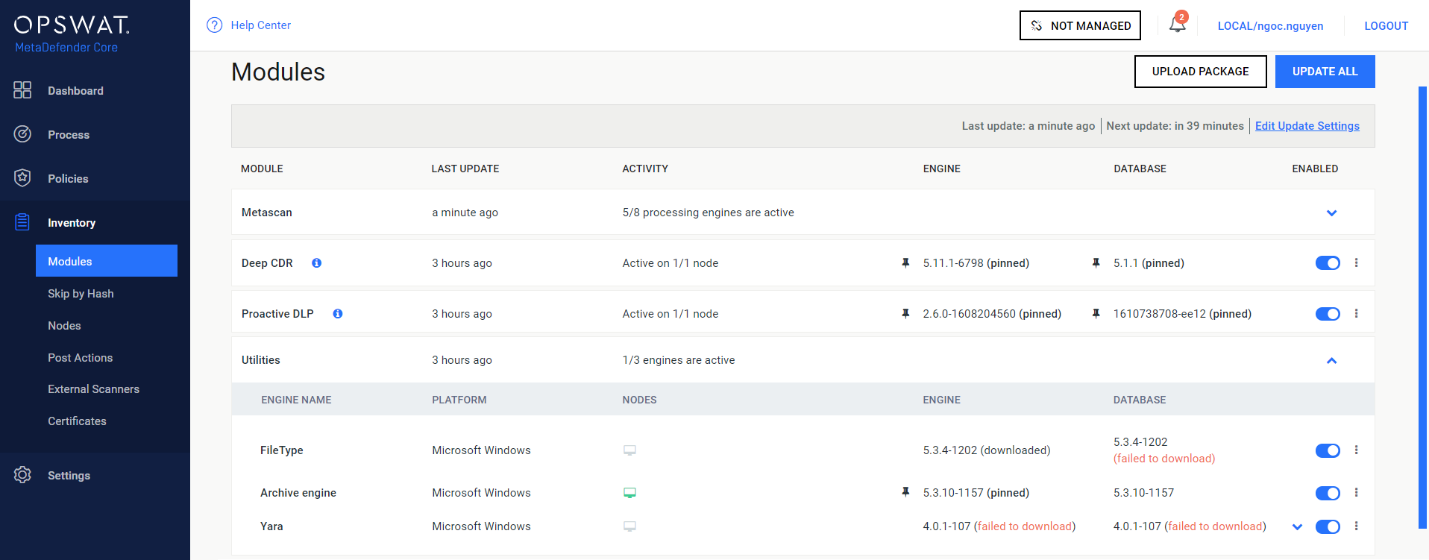1429x560 pixels.
Task: Open Process in the sidebar
Action: point(68,134)
